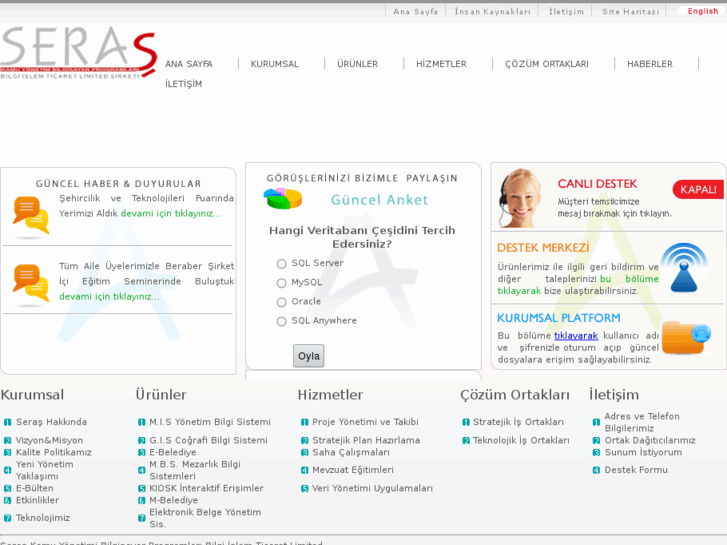Image resolution: width=727 pixels, height=545 pixels.
Task: Open Yeni Yönetim Yaklaşımı footer link
Action: coord(45,470)
